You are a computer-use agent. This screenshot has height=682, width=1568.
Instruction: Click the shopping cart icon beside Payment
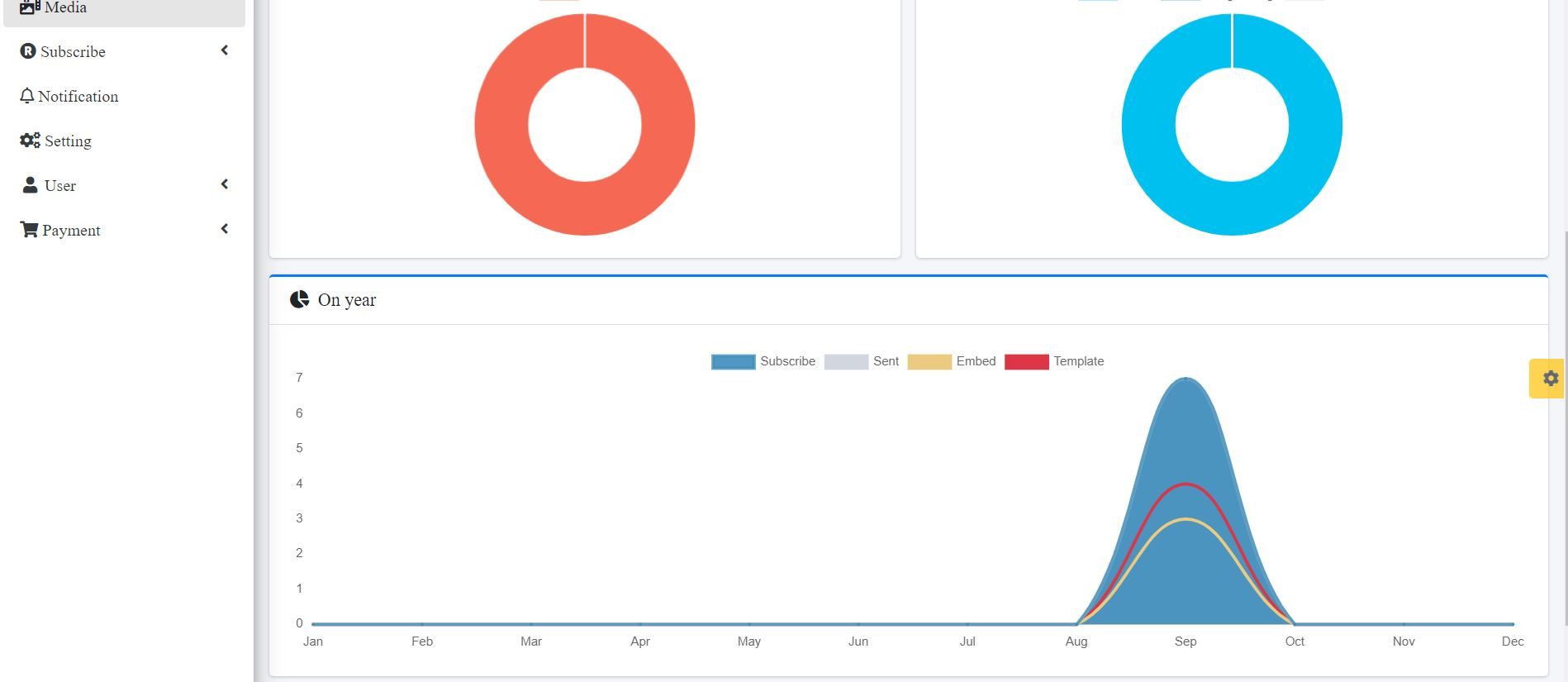29,230
